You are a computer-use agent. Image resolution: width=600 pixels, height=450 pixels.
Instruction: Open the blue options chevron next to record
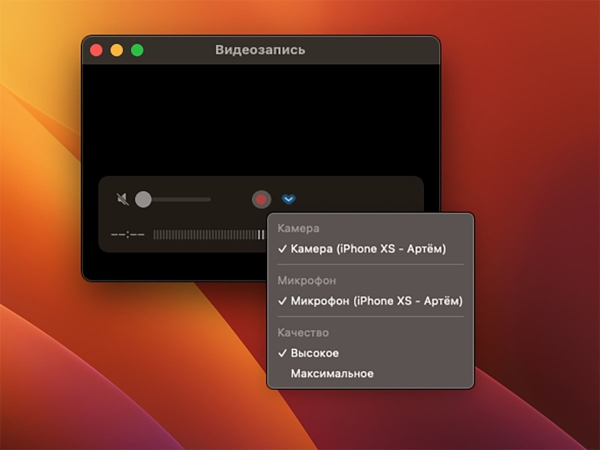point(289,199)
